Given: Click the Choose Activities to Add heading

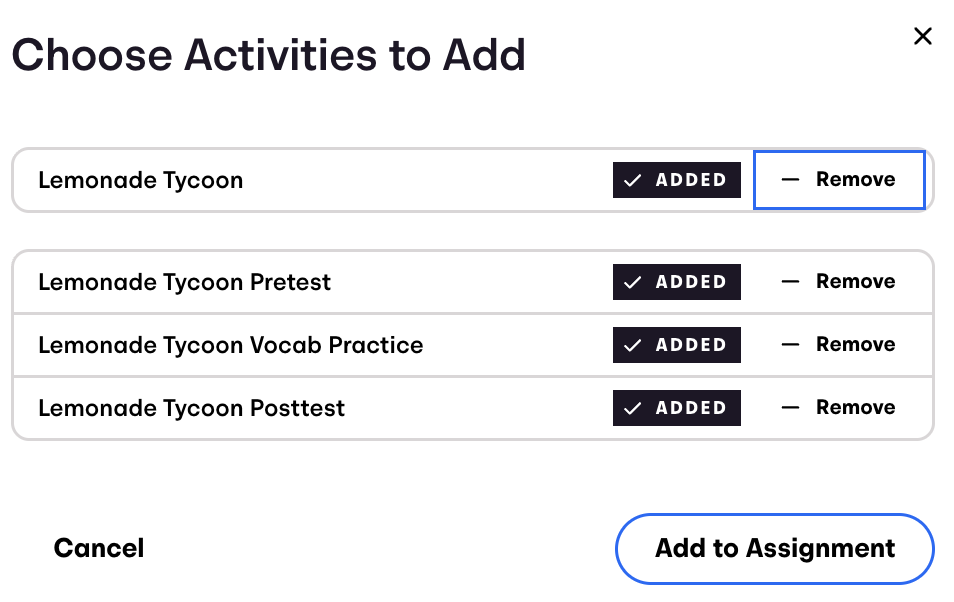Looking at the screenshot, I should (x=268, y=55).
